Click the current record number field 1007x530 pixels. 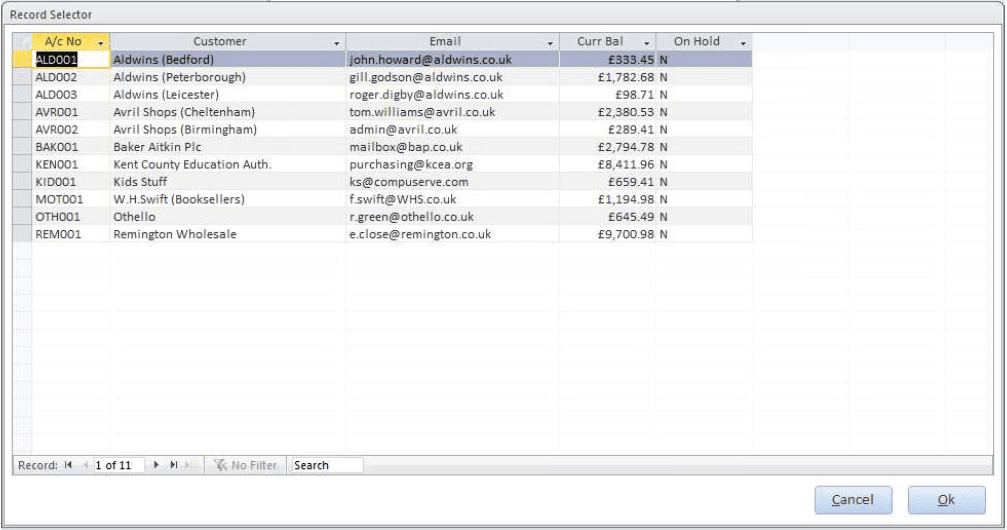pyautogui.click(x=118, y=466)
